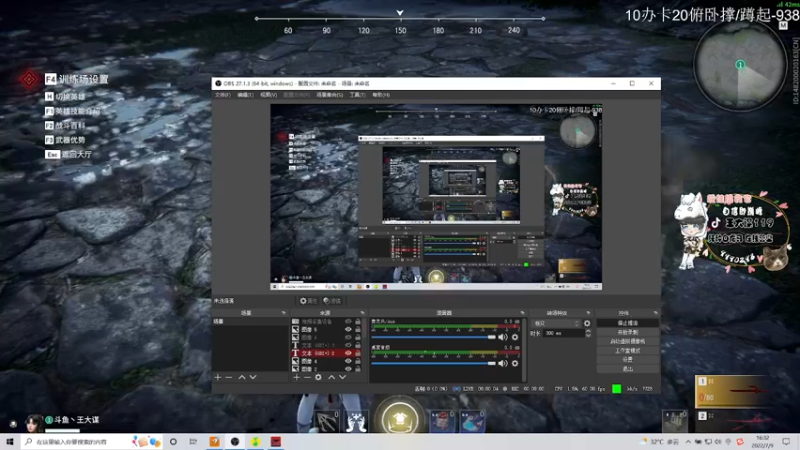Screen dimensions: 800x450
Task: Adjust the desktop audio volume slider
Action: click(x=433, y=363)
